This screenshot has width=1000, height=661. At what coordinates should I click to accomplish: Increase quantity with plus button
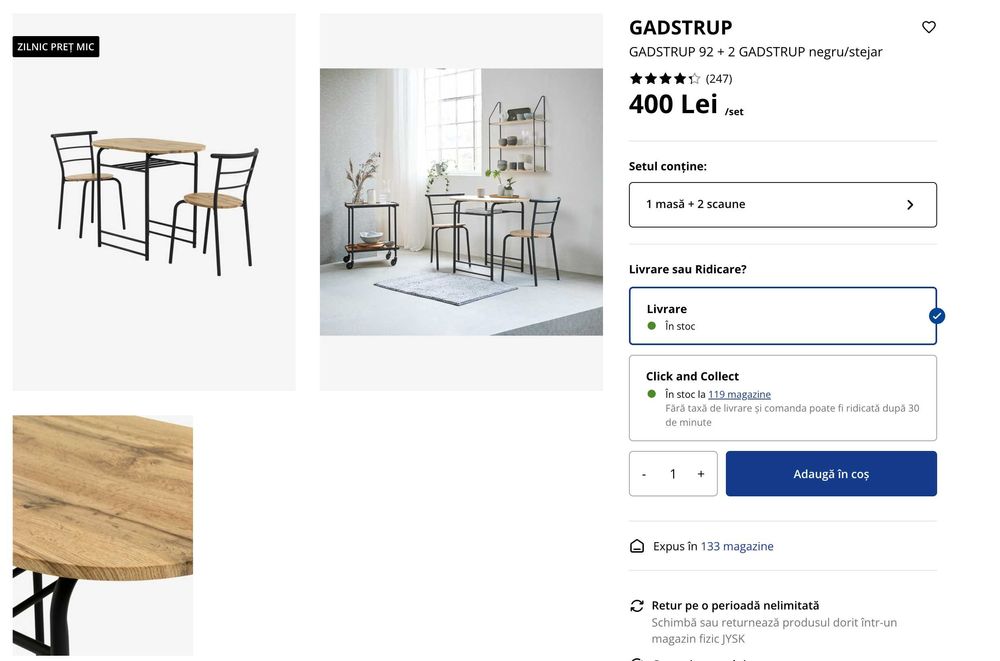click(701, 474)
